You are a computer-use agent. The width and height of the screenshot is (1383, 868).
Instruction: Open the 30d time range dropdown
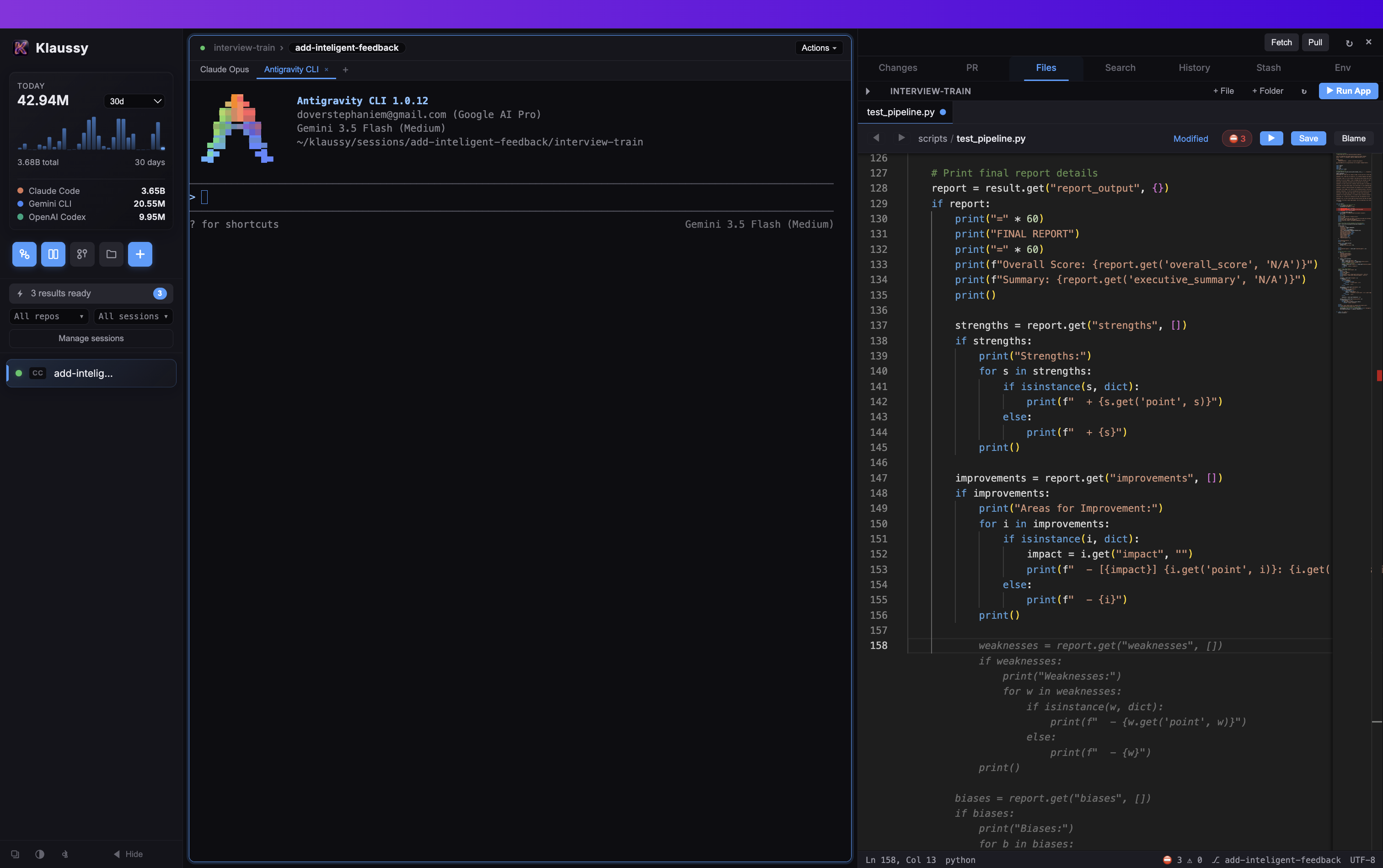[134, 101]
